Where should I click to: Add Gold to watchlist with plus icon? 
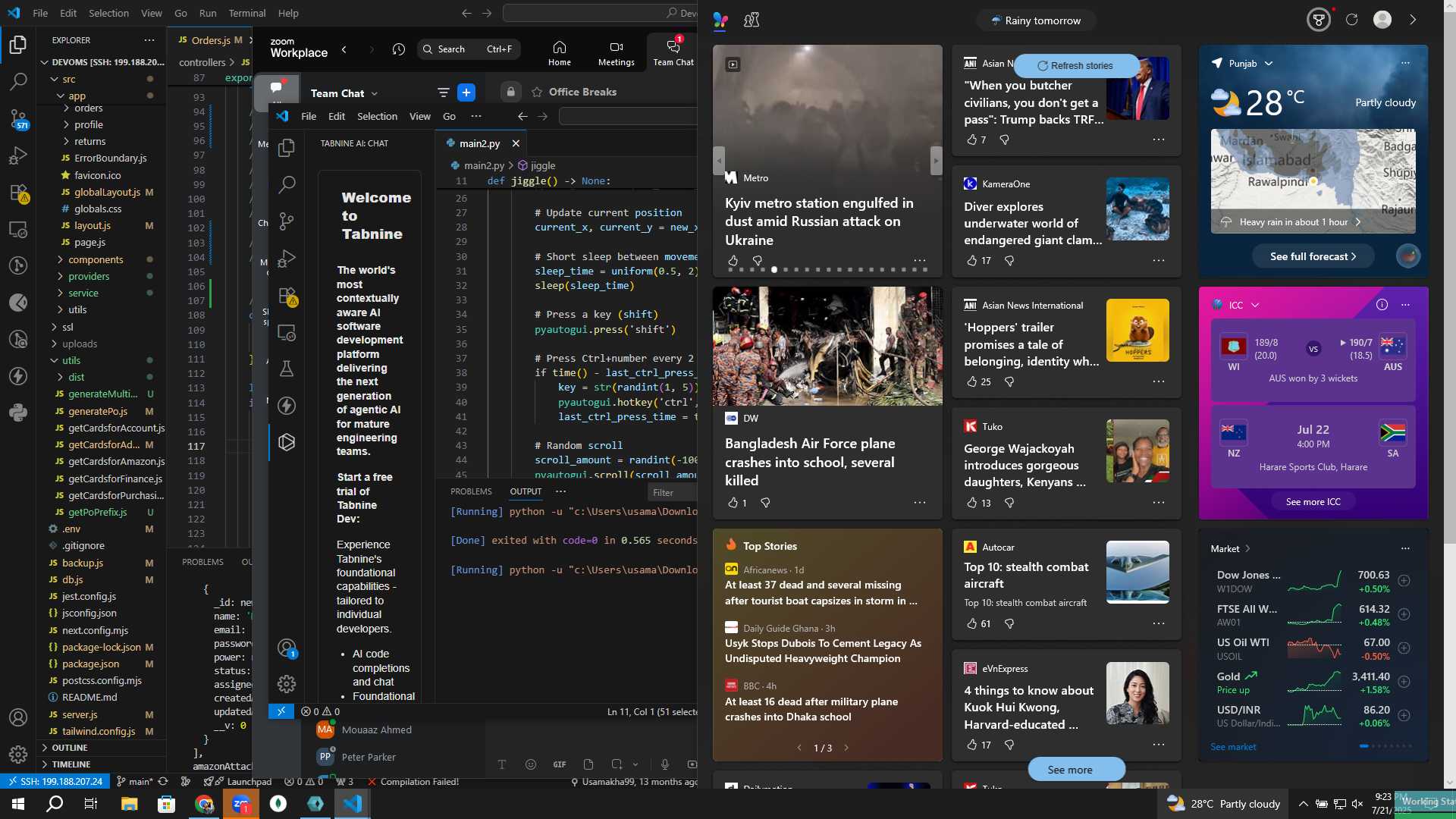(x=1404, y=682)
